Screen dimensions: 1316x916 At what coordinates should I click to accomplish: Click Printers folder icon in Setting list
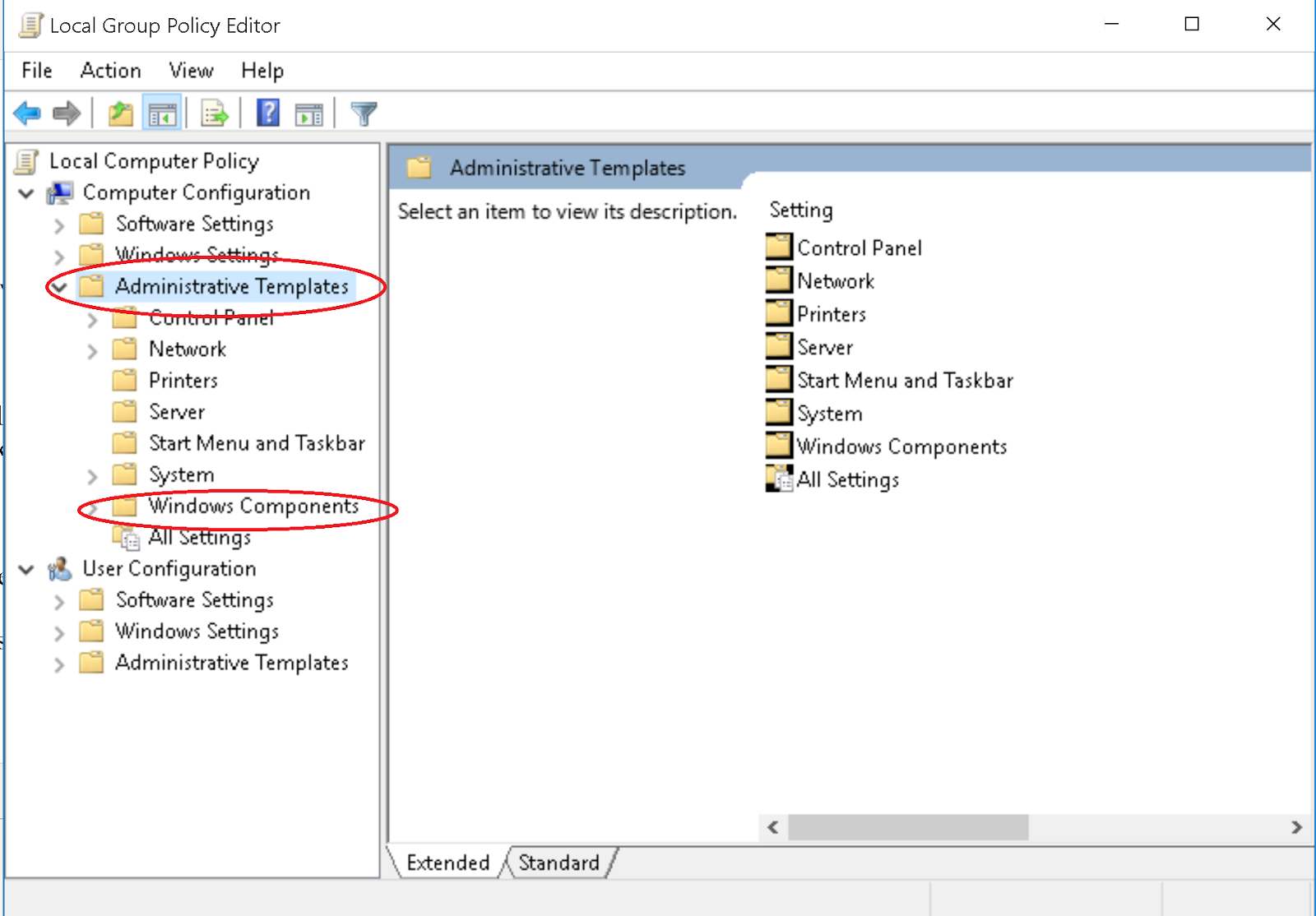tap(778, 313)
